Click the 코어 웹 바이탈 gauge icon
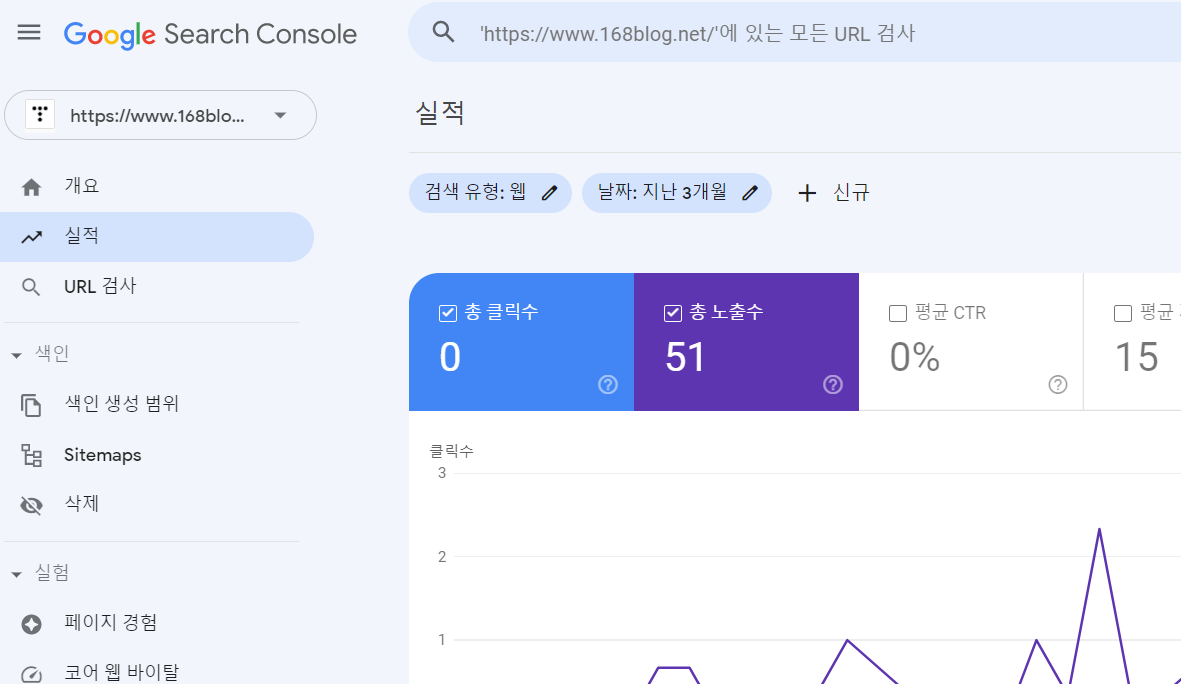Viewport: 1181px width, 684px height. pos(31,673)
